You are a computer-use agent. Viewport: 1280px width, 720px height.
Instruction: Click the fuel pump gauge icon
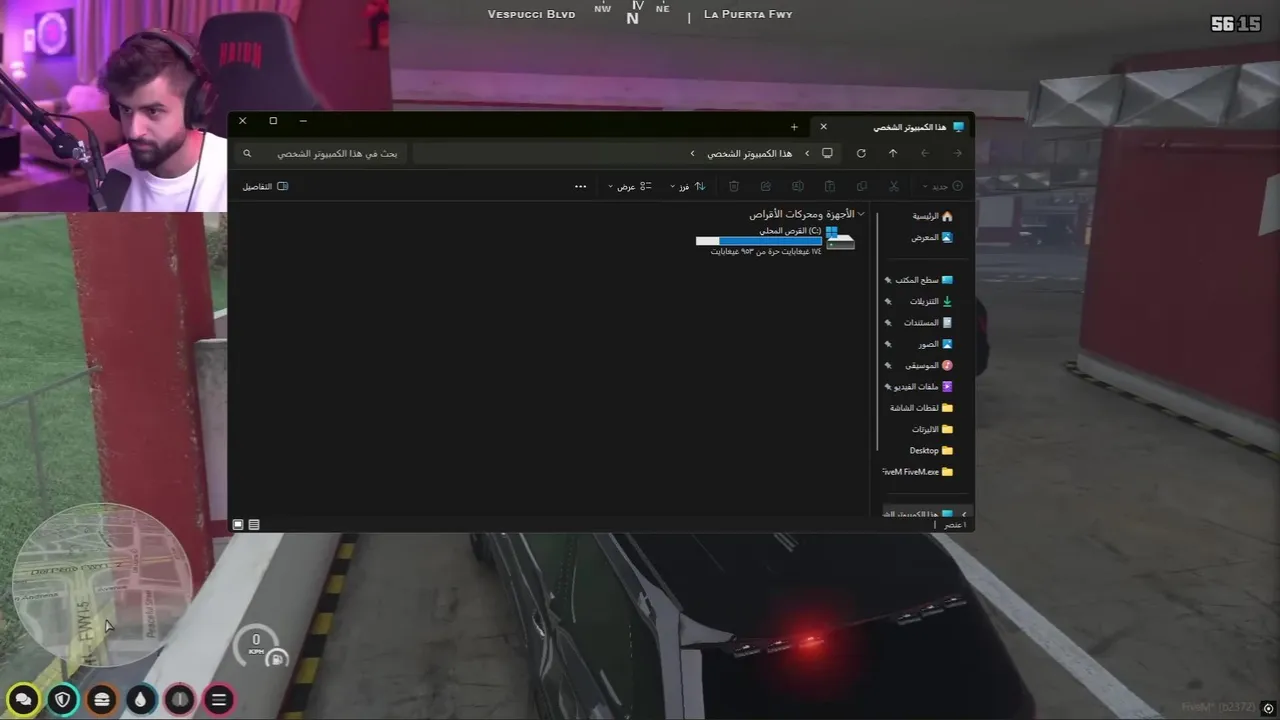[278, 657]
